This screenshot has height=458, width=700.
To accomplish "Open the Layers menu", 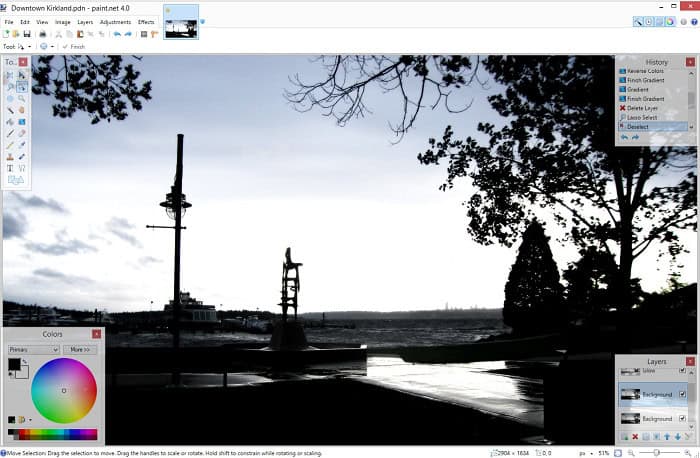I will pos(85,22).
